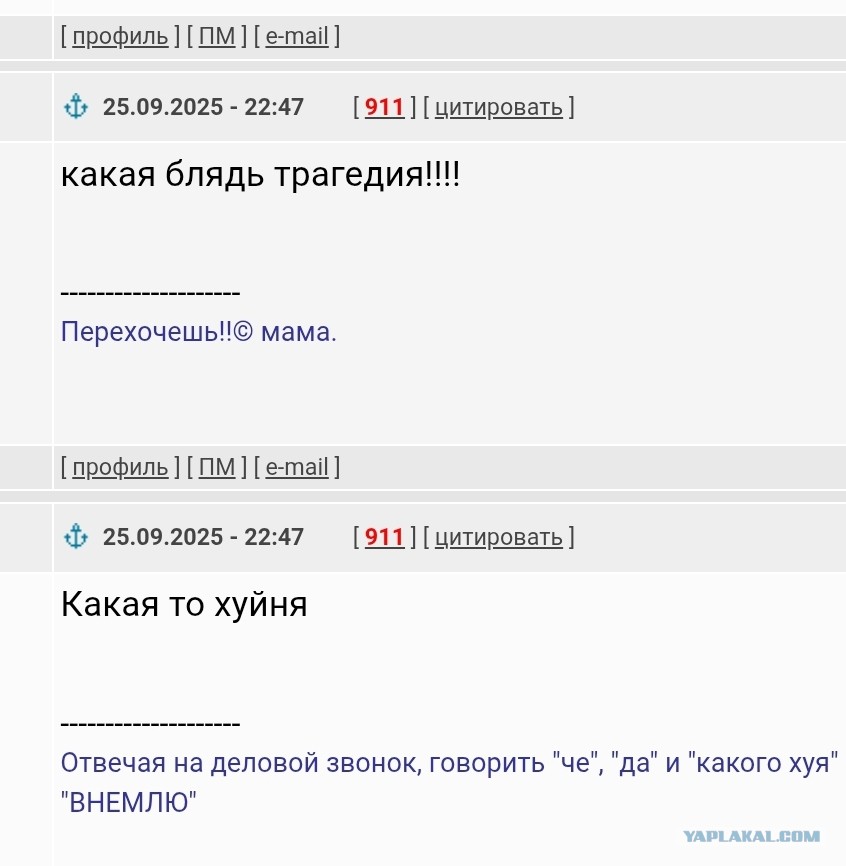Screen dimensions: 846x866
Task: Click e-mail link of the post before 'трагедия'
Action: click(297, 36)
